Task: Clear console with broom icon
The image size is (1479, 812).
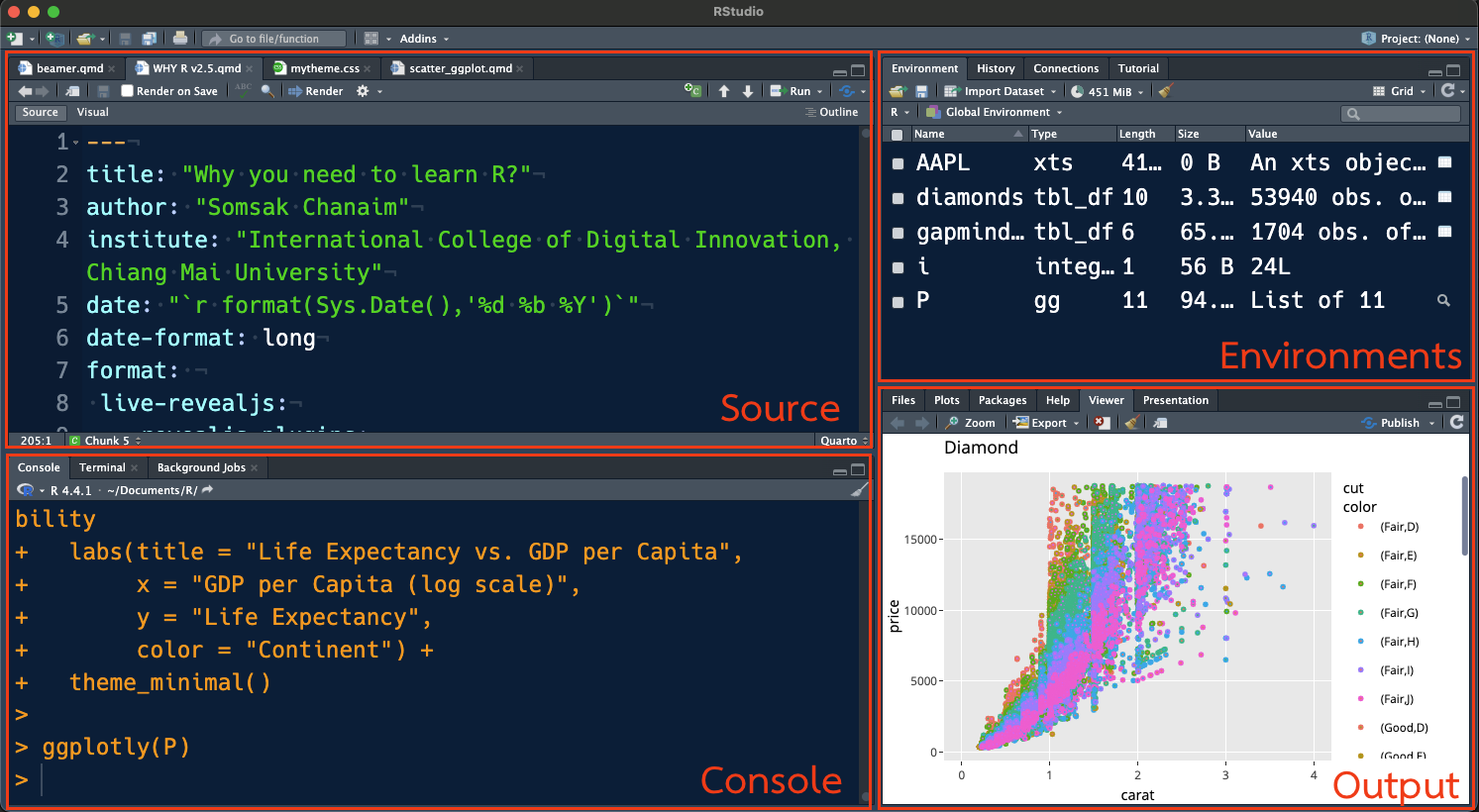Action: pyautogui.click(x=859, y=489)
